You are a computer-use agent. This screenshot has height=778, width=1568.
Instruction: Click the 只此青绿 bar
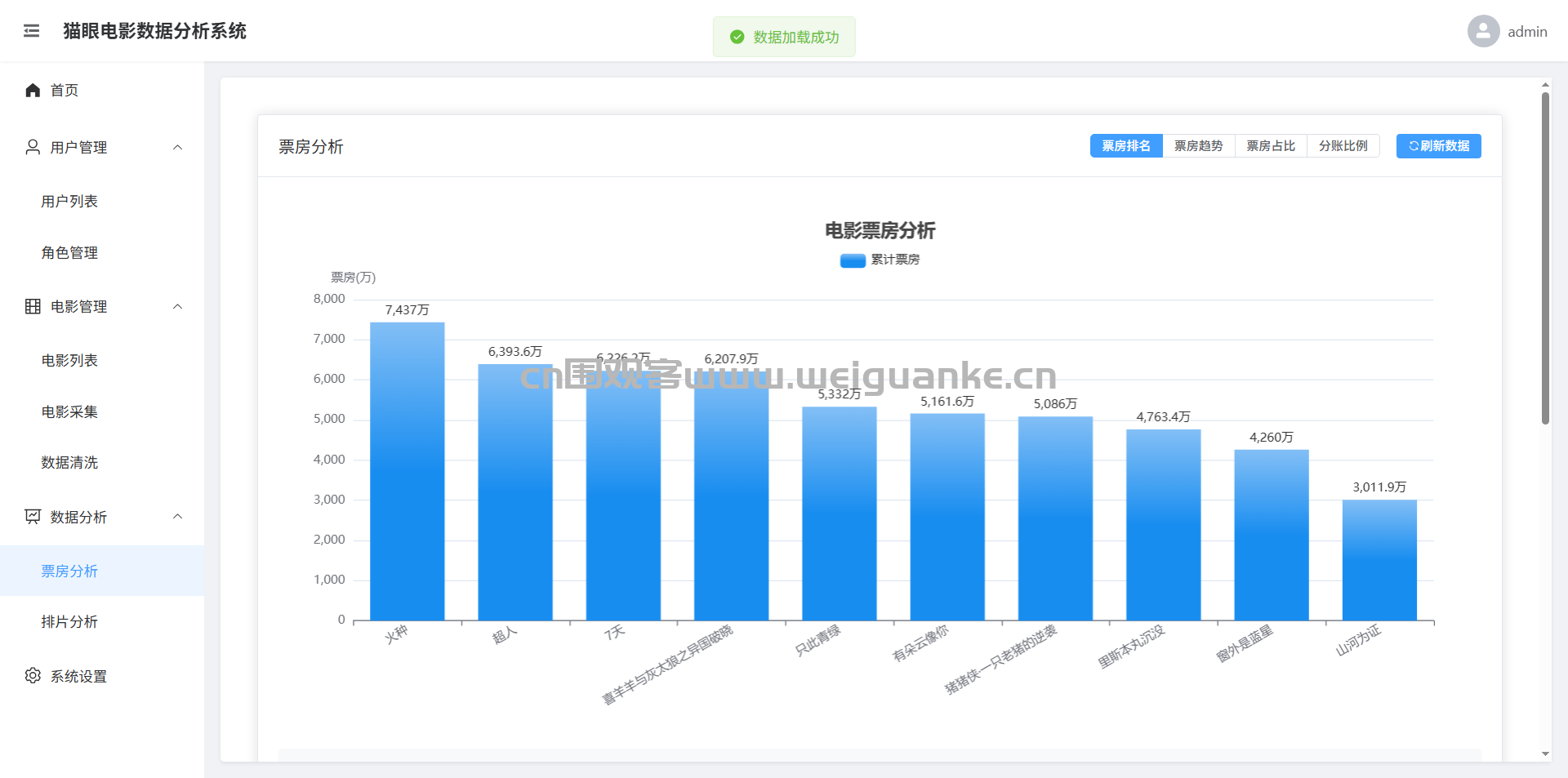(x=840, y=513)
